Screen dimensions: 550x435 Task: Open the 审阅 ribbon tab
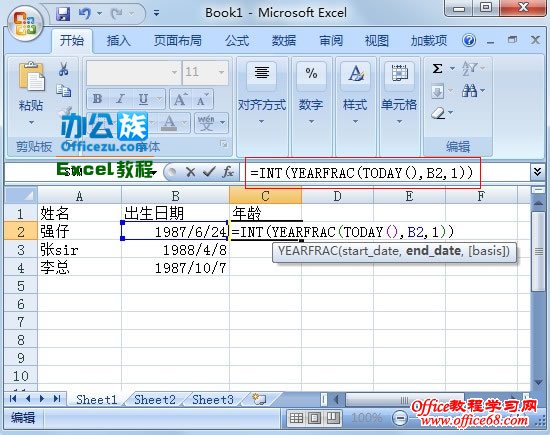pos(331,41)
